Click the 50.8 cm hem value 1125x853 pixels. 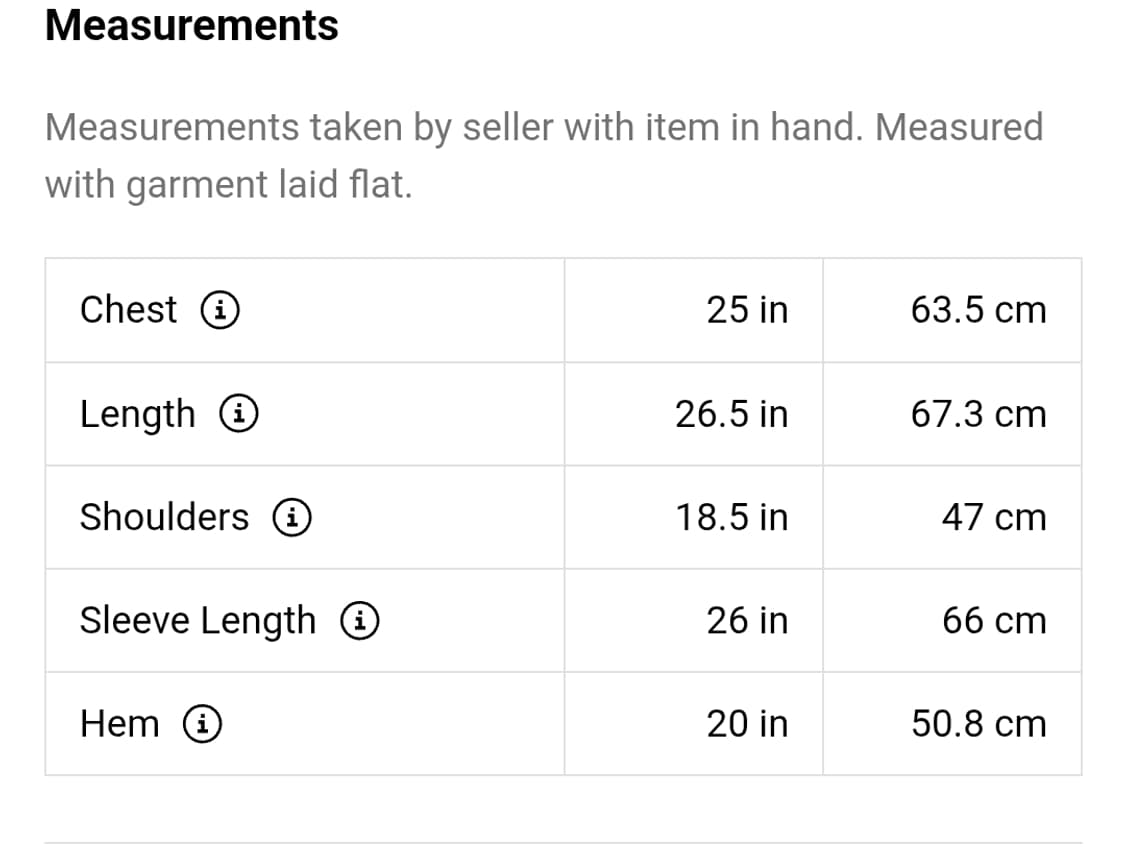pos(978,723)
